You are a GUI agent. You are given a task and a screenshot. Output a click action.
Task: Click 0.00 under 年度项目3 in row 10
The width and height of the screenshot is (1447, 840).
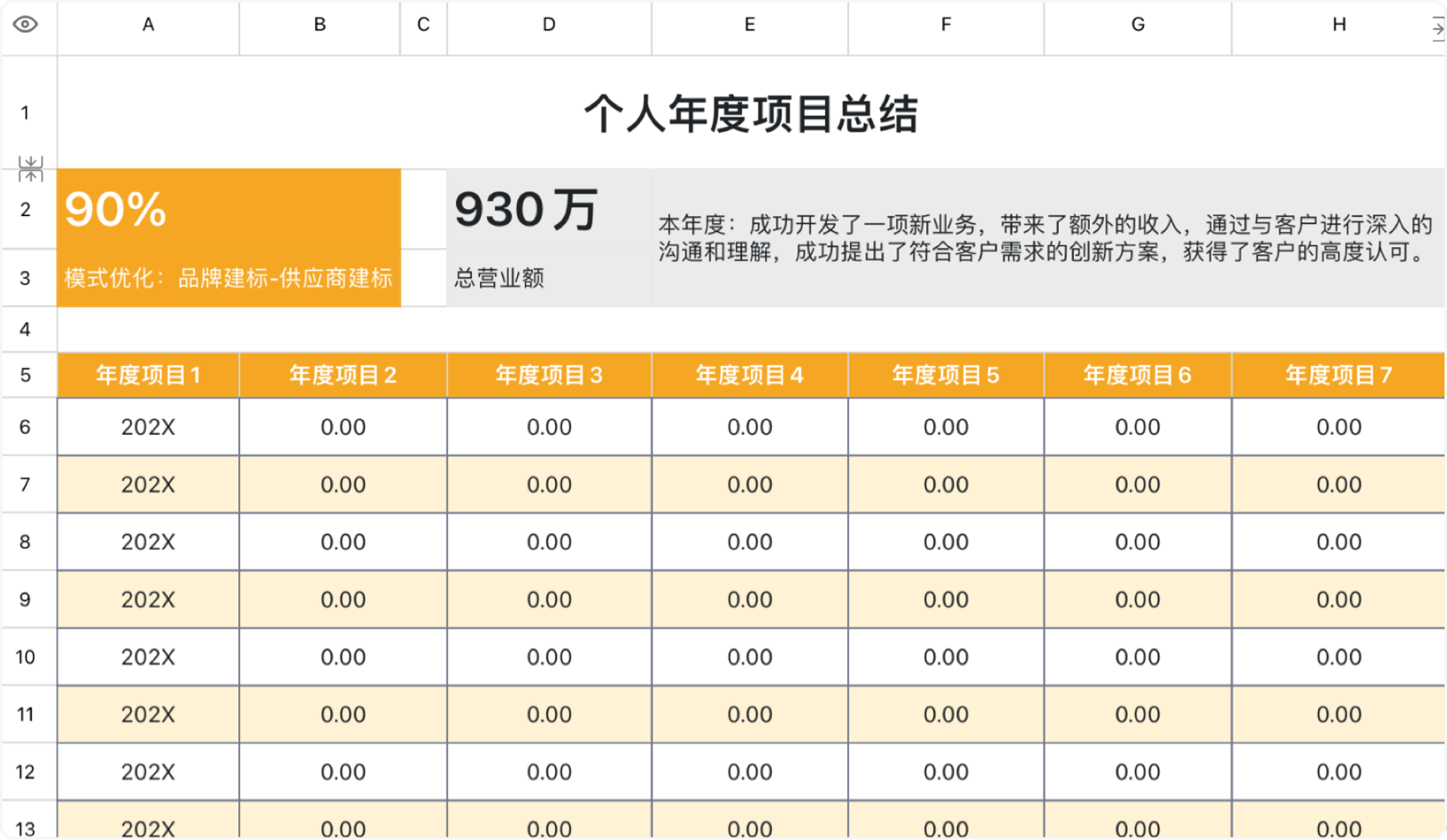tap(549, 657)
